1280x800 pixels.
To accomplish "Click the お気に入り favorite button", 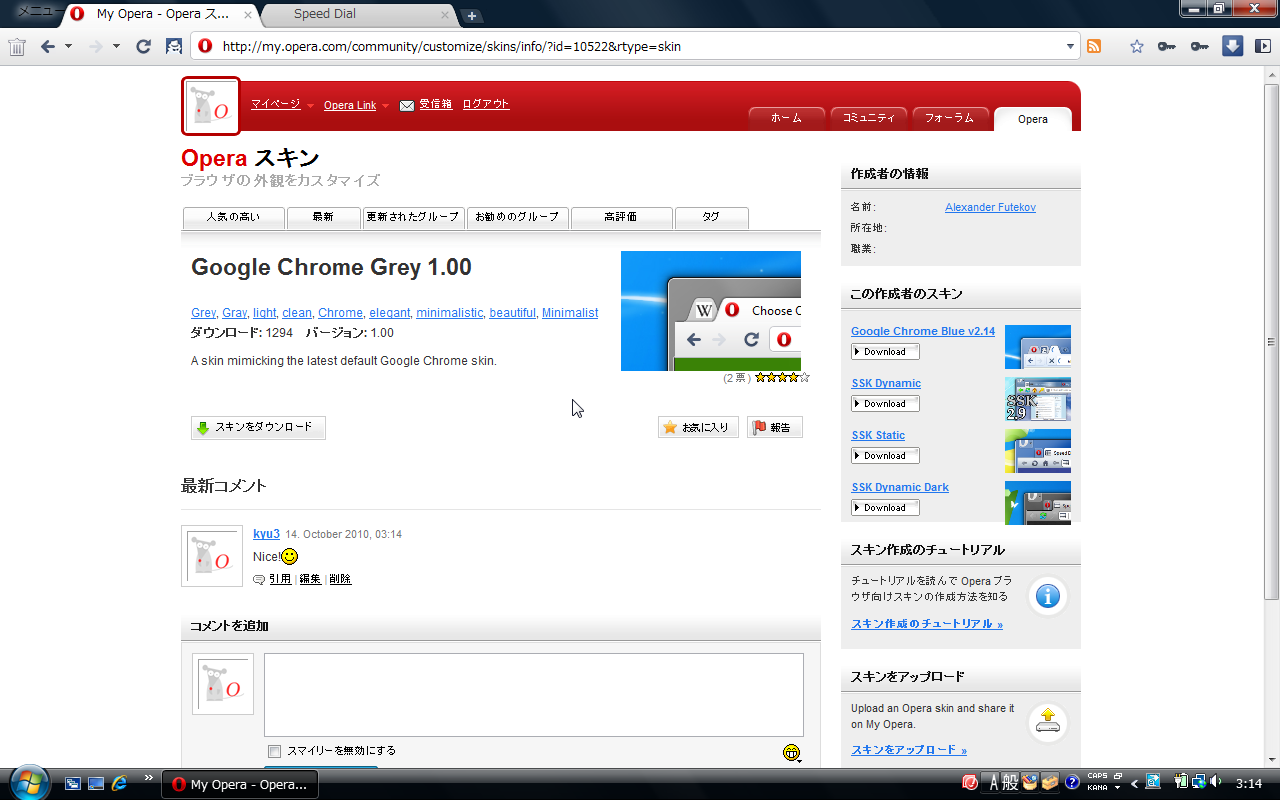I will point(698,428).
